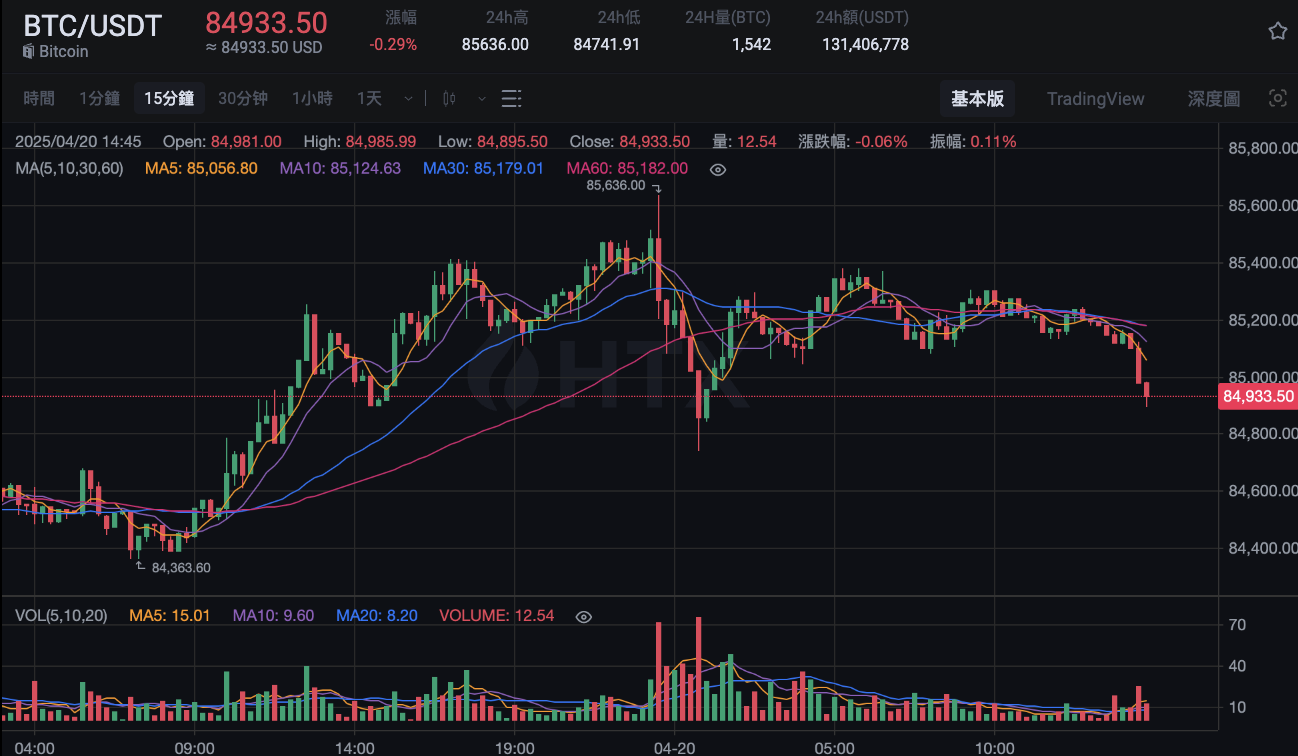Image resolution: width=1298 pixels, height=756 pixels.
Task: Select the 1小時 interval
Action: [x=312, y=98]
